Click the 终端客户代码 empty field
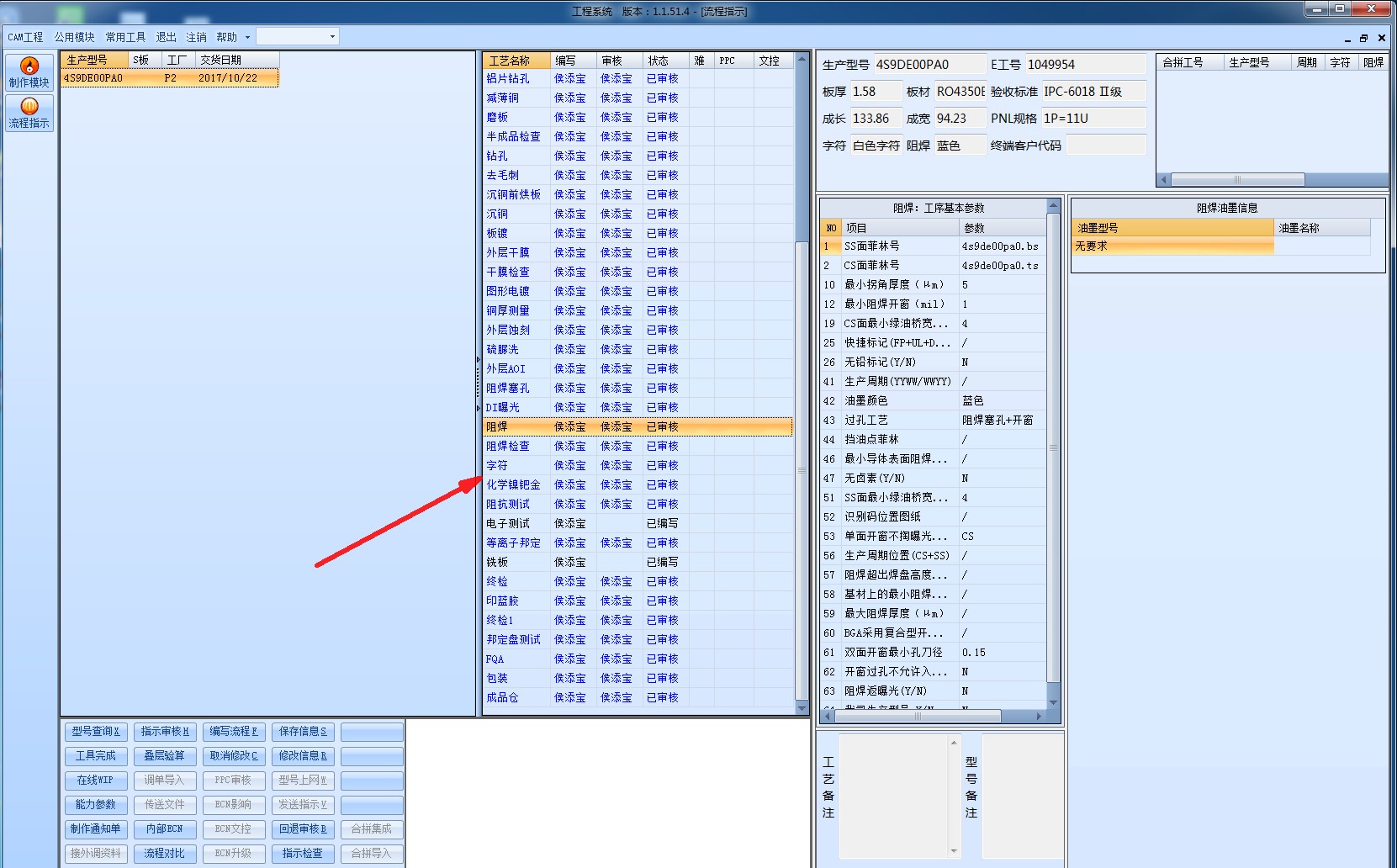1397x868 pixels. (1106, 146)
